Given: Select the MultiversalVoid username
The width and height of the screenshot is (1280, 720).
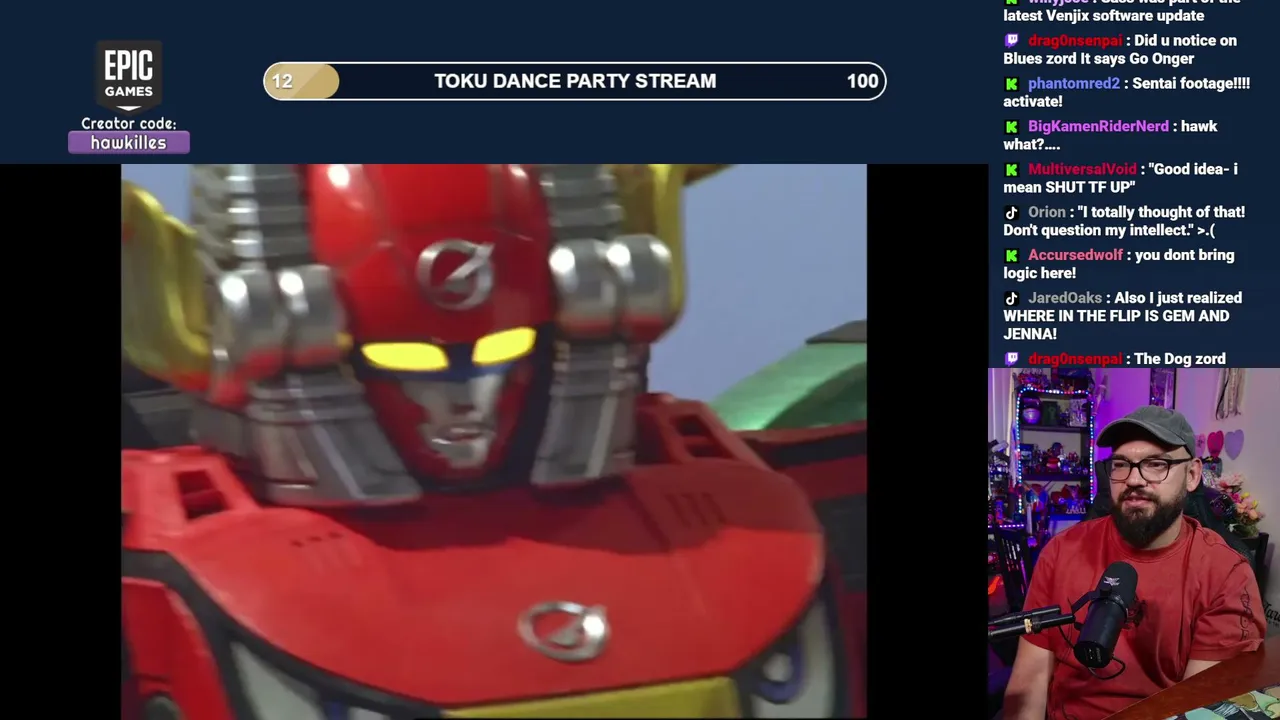Looking at the screenshot, I should [1082, 170].
